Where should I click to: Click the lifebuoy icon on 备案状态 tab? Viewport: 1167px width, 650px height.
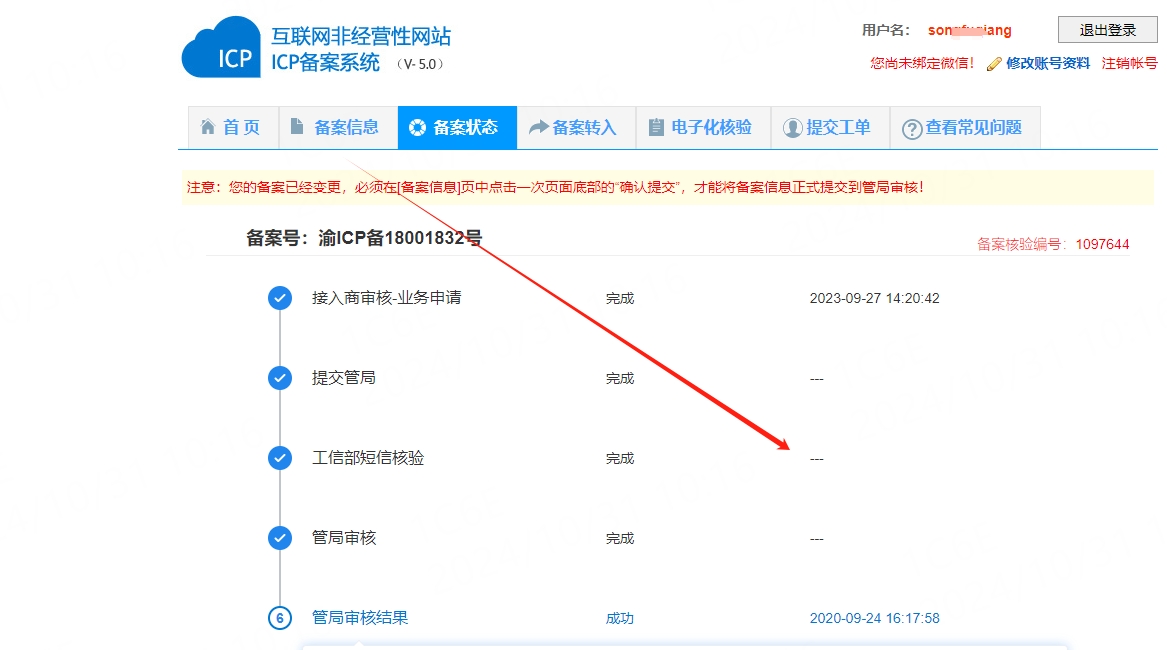click(418, 127)
